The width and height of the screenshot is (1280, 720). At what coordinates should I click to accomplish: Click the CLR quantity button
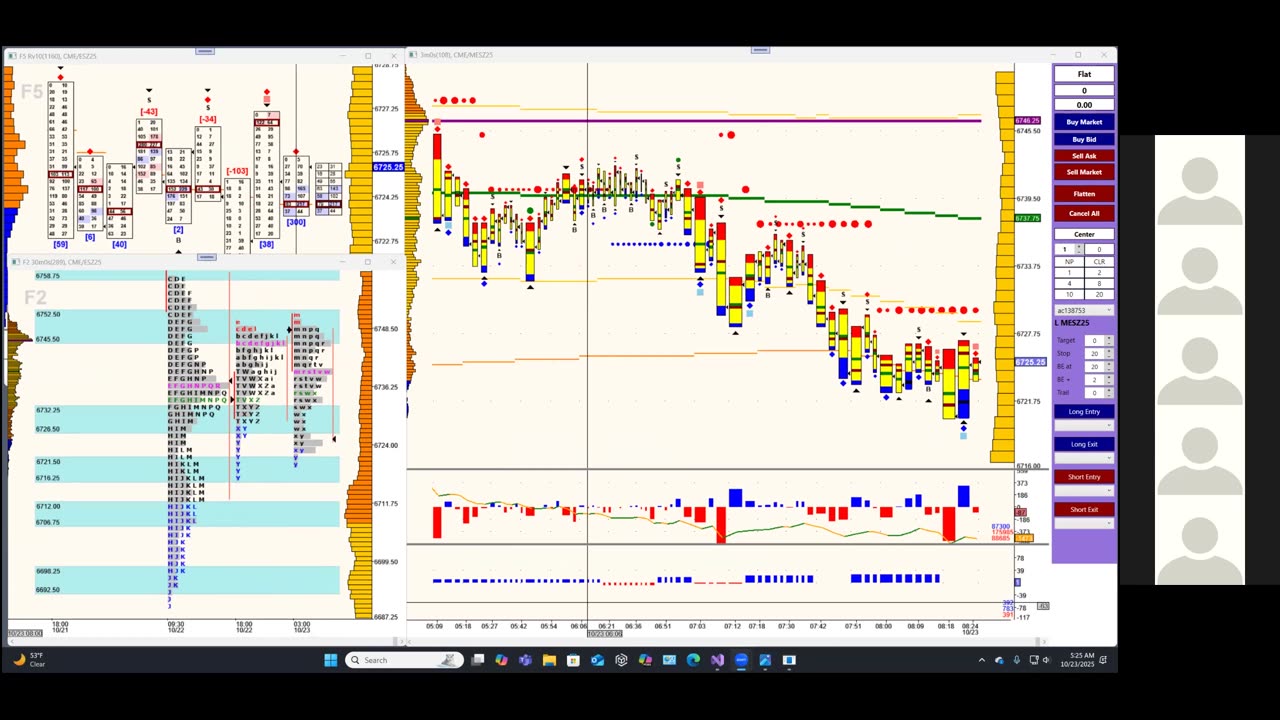click(1099, 262)
